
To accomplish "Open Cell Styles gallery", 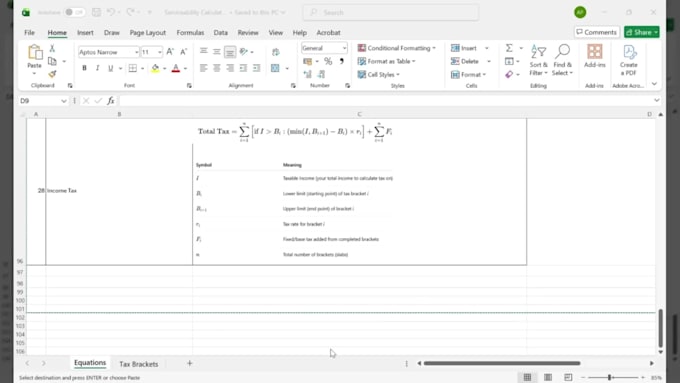I will pos(379,75).
